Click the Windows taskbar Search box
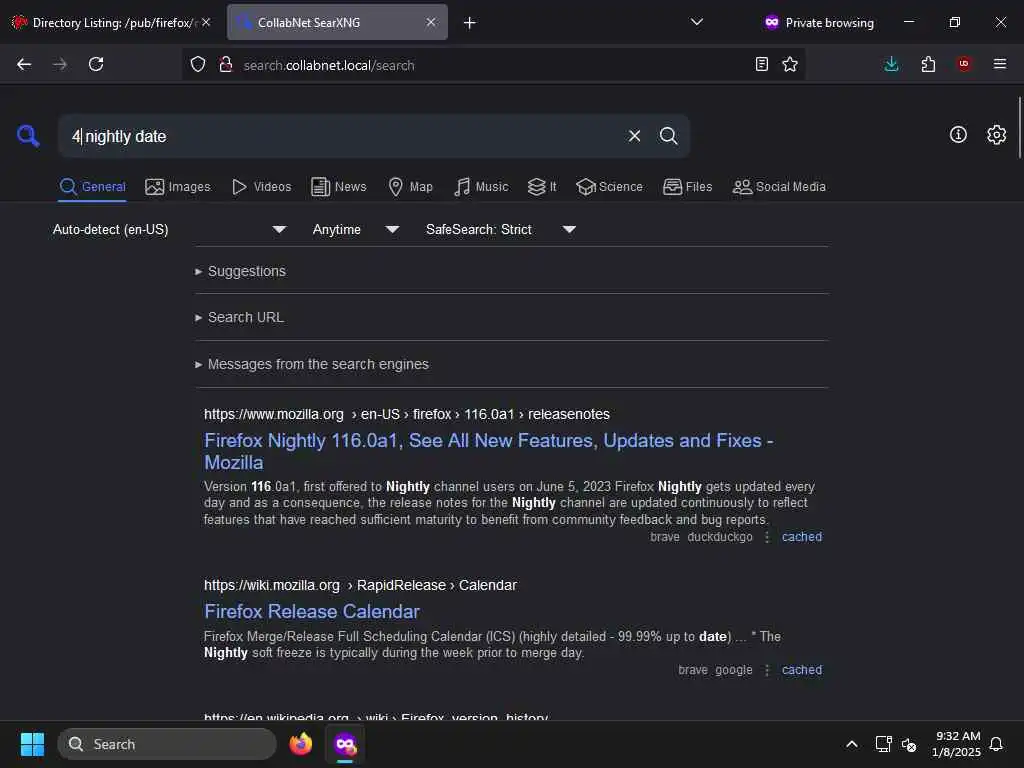 tap(167, 744)
